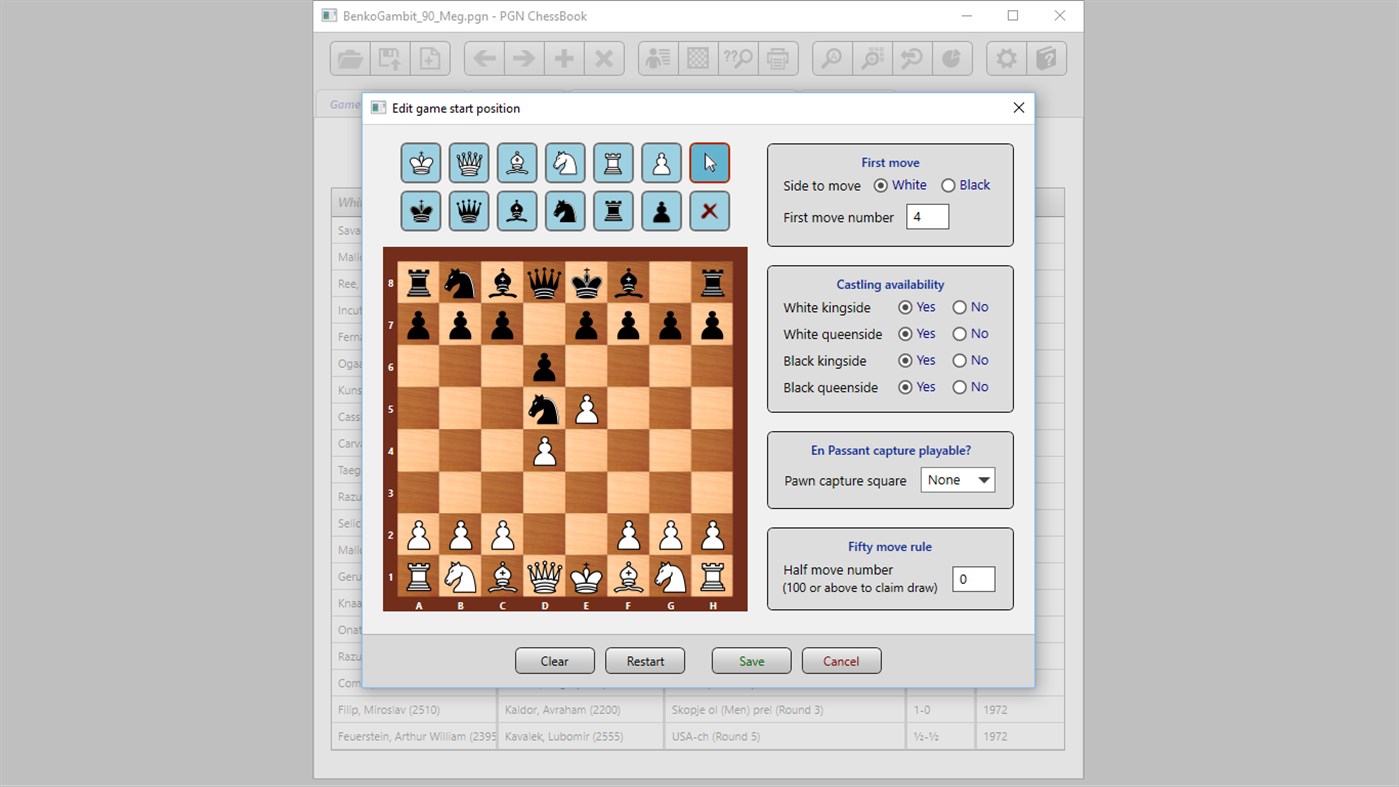Click the First move number input field
Image resolution: width=1399 pixels, height=787 pixels.
tap(926, 216)
